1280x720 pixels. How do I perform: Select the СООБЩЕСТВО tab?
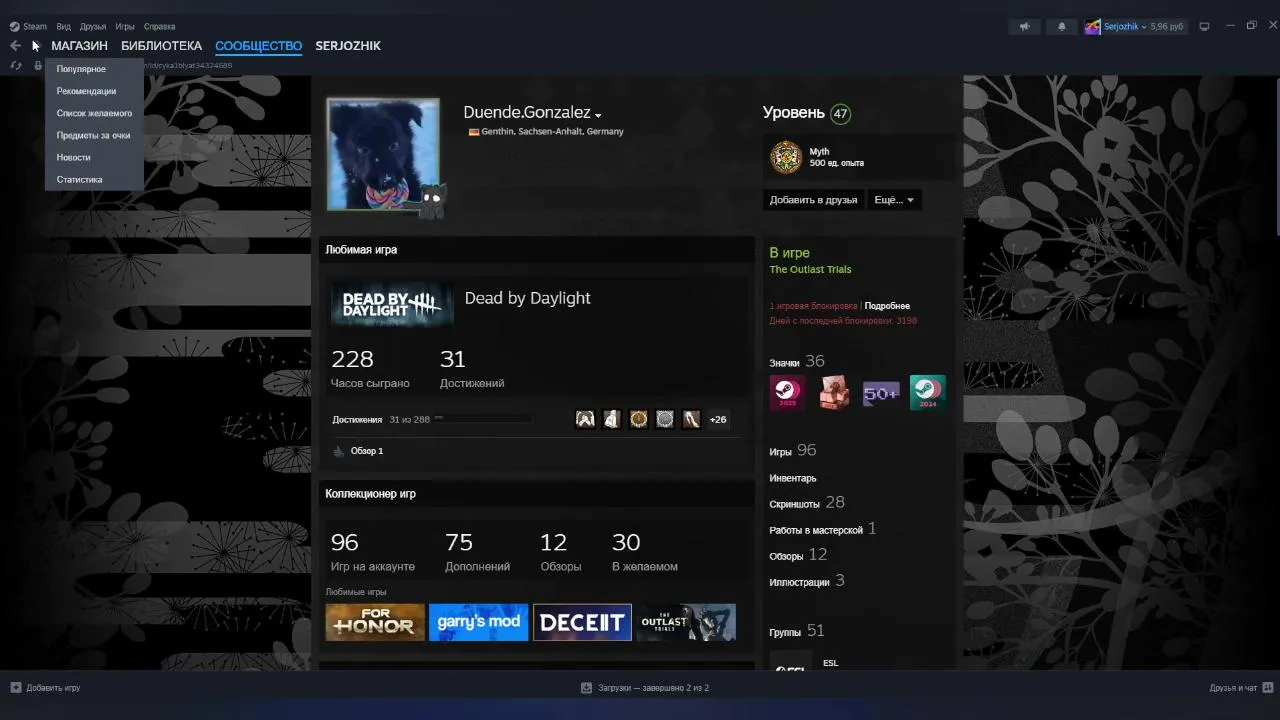(258, 46)
